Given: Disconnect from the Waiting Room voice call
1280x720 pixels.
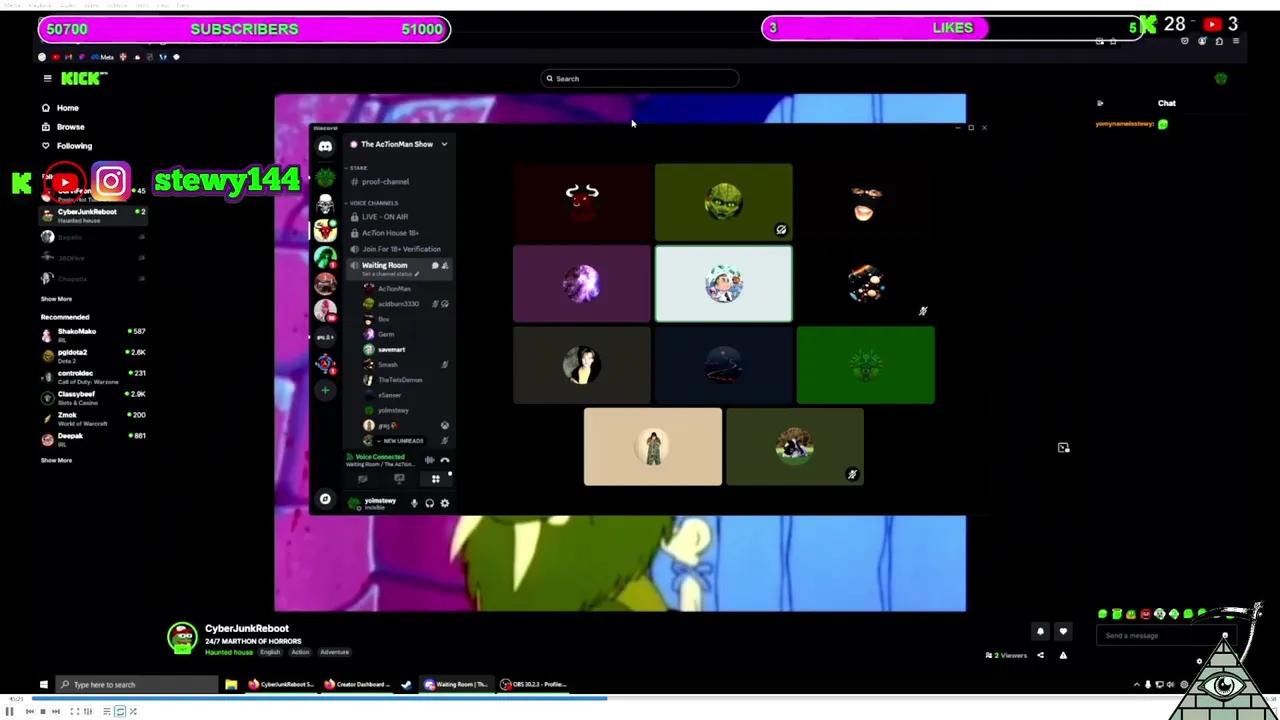Looking at the screenshot, I should 444,460.
